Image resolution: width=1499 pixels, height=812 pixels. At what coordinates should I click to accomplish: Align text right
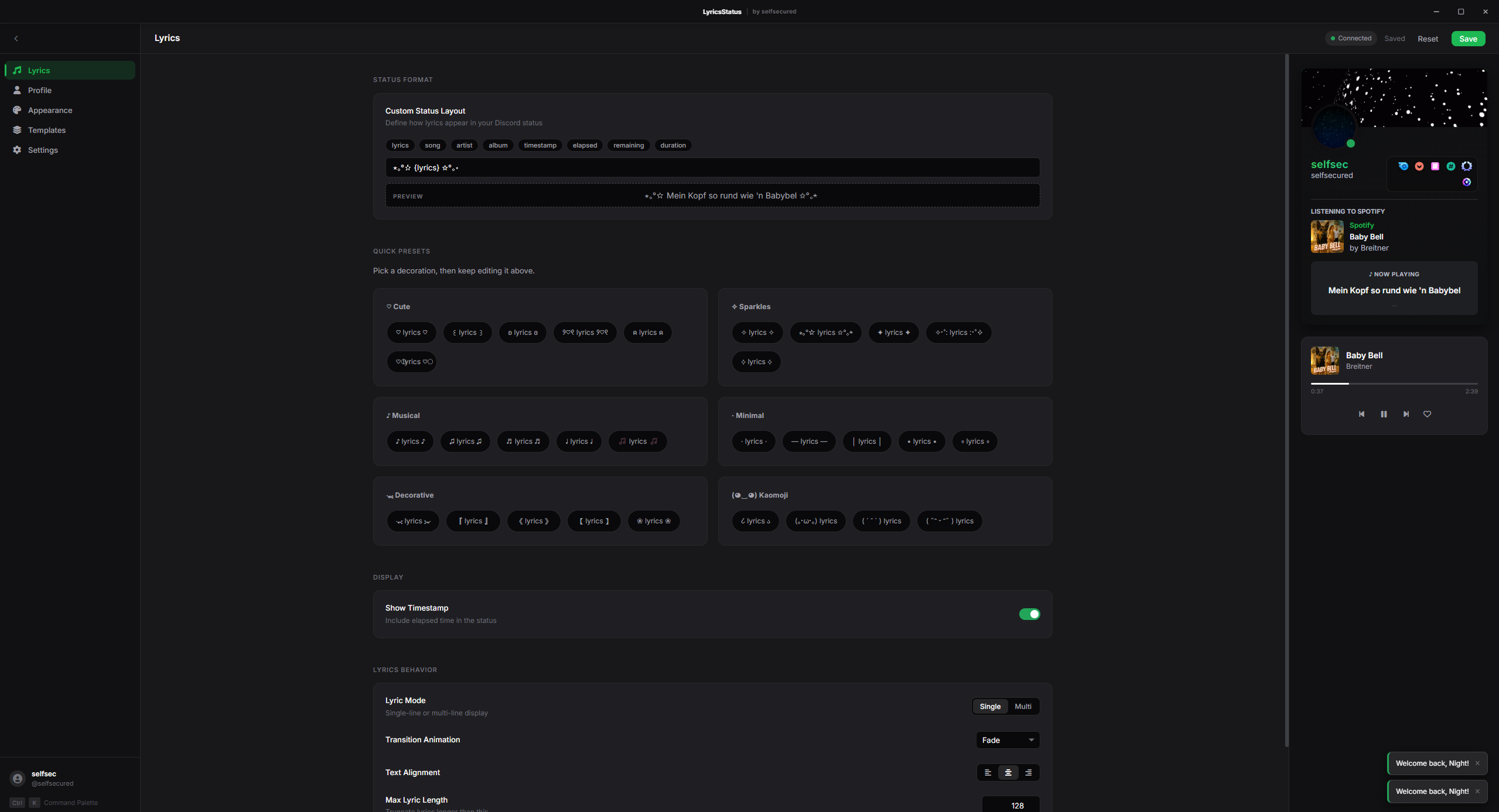[x=1028, y=773]
